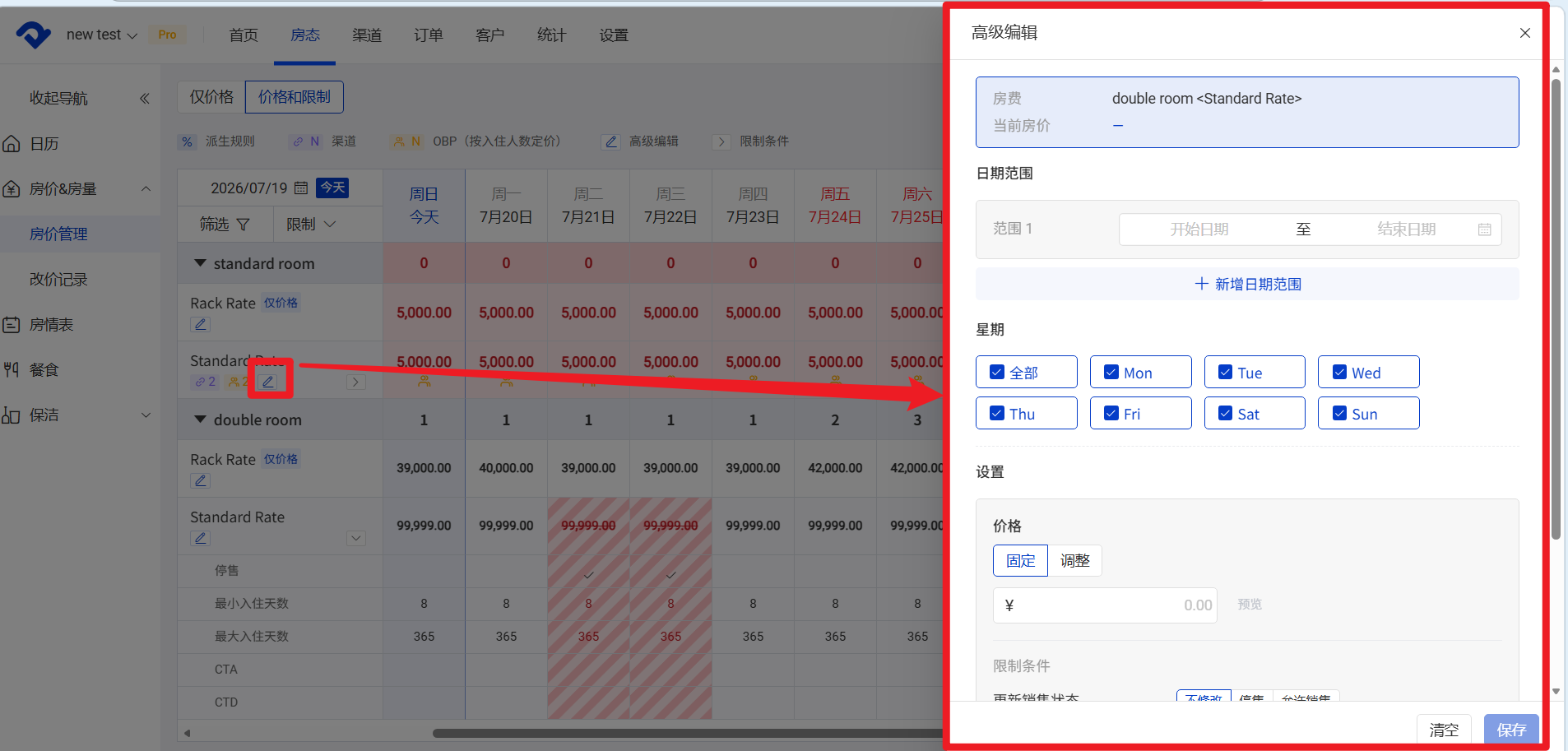
Task: Click 餐食 fork icon in sidebar
Action: click(12, 370)
